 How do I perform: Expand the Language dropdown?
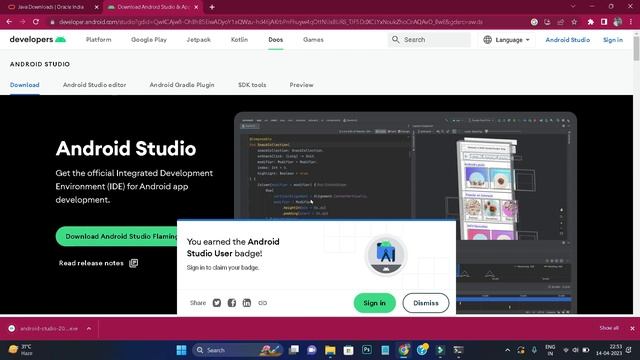(507, 40)
